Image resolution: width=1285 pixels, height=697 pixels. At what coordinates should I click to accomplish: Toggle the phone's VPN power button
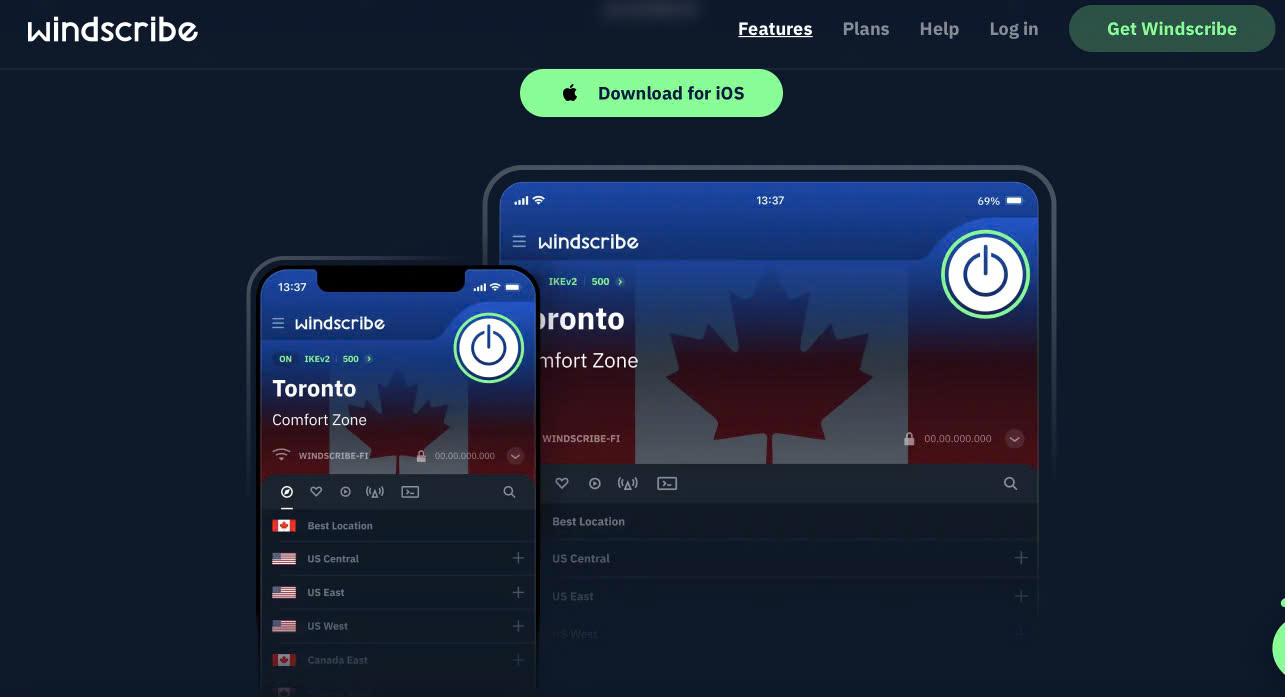pos(489,348)
